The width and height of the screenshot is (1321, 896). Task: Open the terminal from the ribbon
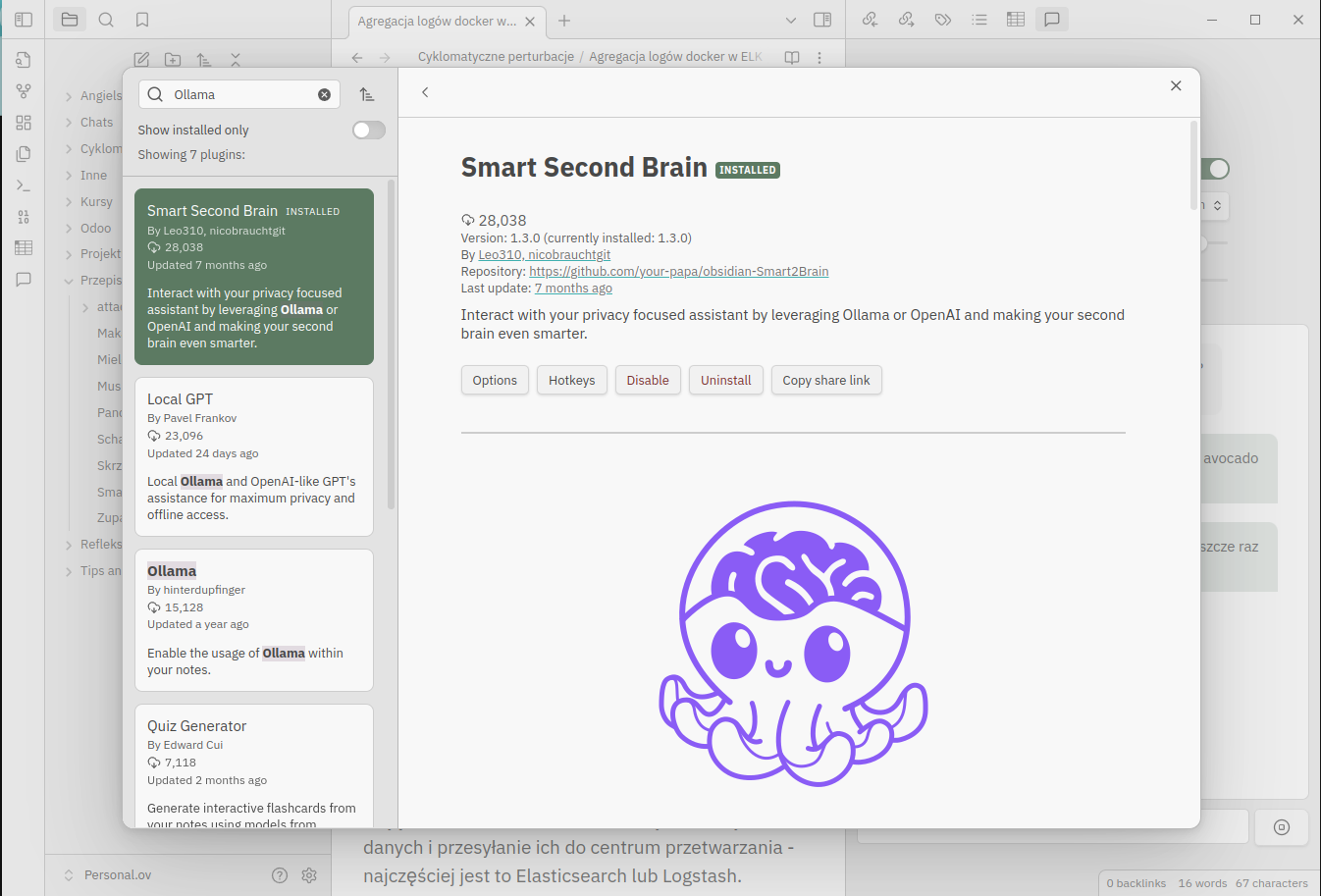pyautogui.click(x=24, y=185)
